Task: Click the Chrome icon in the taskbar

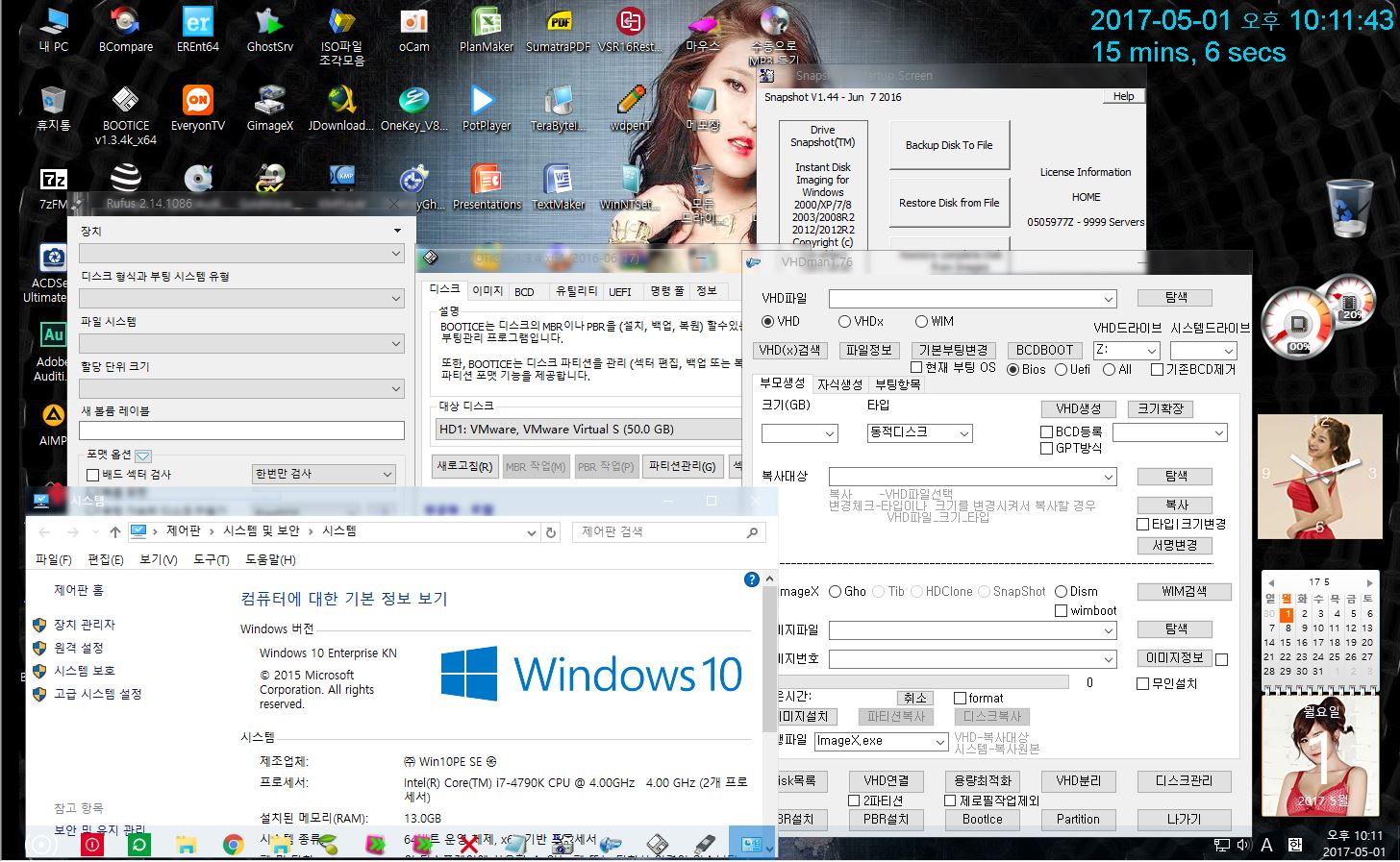Action: coord(233,845)
